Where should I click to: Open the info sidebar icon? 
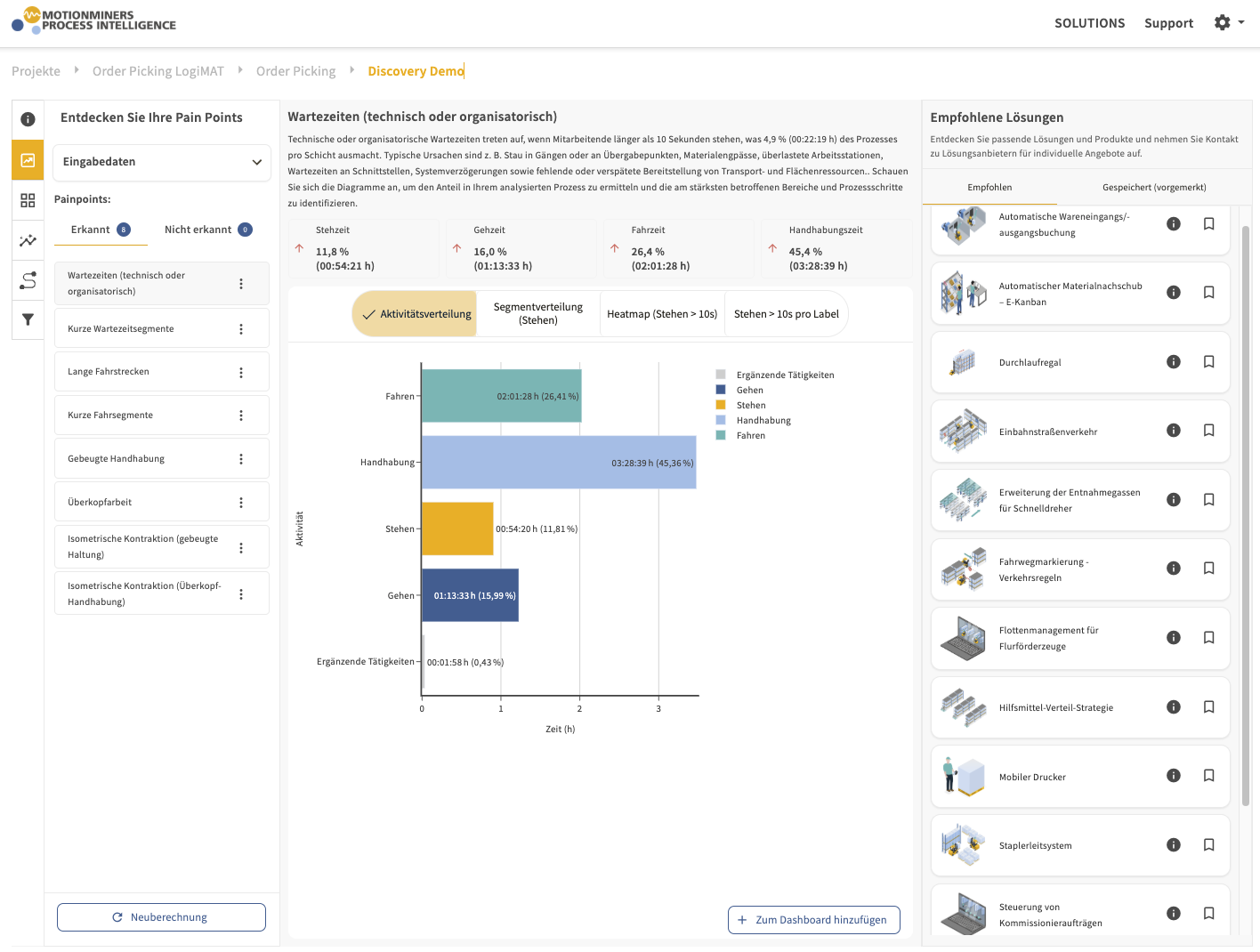[x=28, y=119]
